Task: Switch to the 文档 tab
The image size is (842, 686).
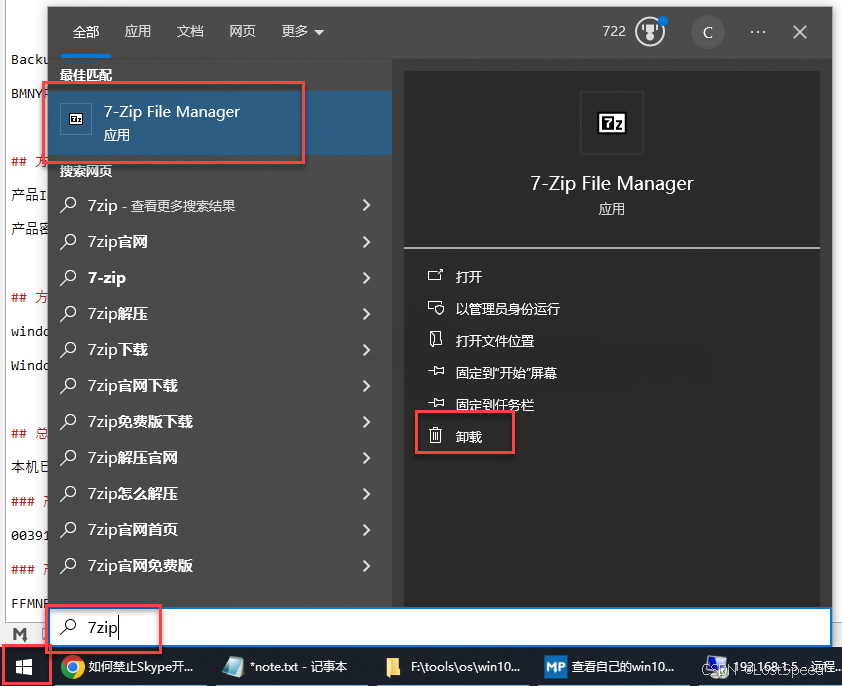Action: [190, 32]
